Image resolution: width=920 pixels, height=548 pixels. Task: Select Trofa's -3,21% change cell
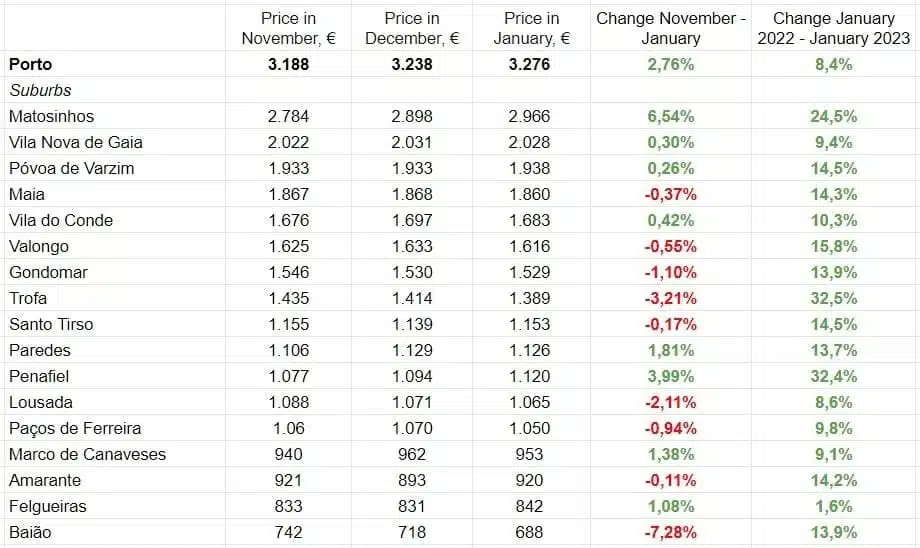(670, 298)
